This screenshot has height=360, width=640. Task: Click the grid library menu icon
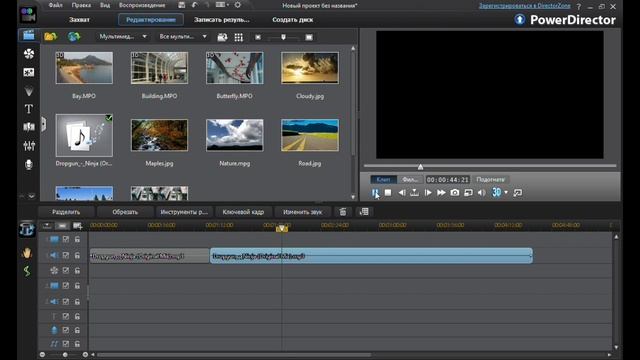239,37
